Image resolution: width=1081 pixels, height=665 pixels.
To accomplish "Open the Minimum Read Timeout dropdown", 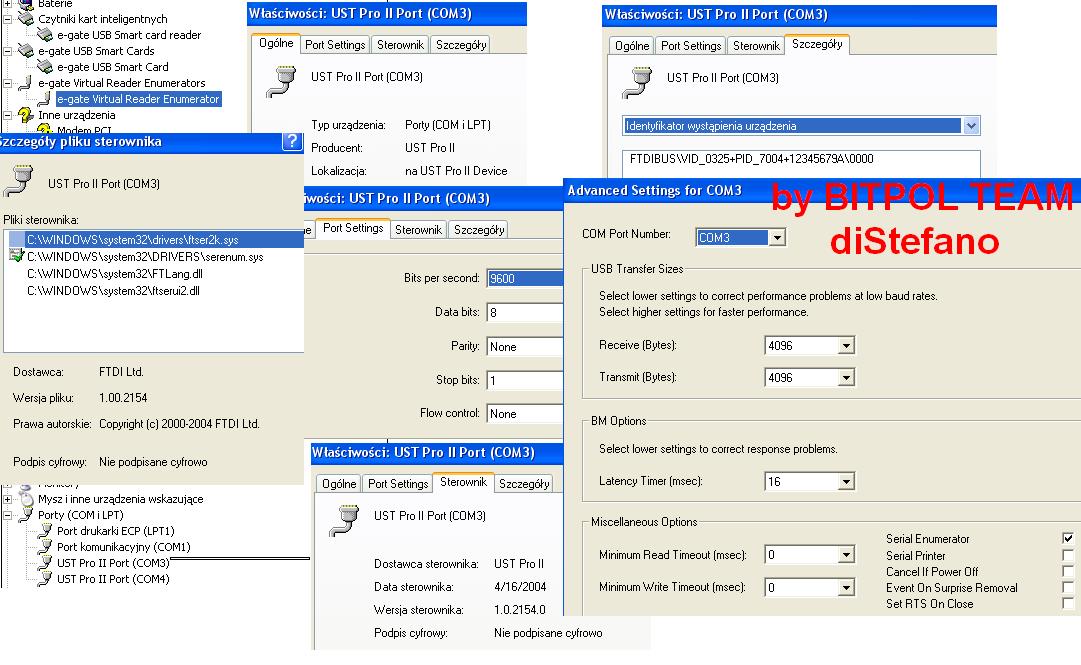I will 846,555.
